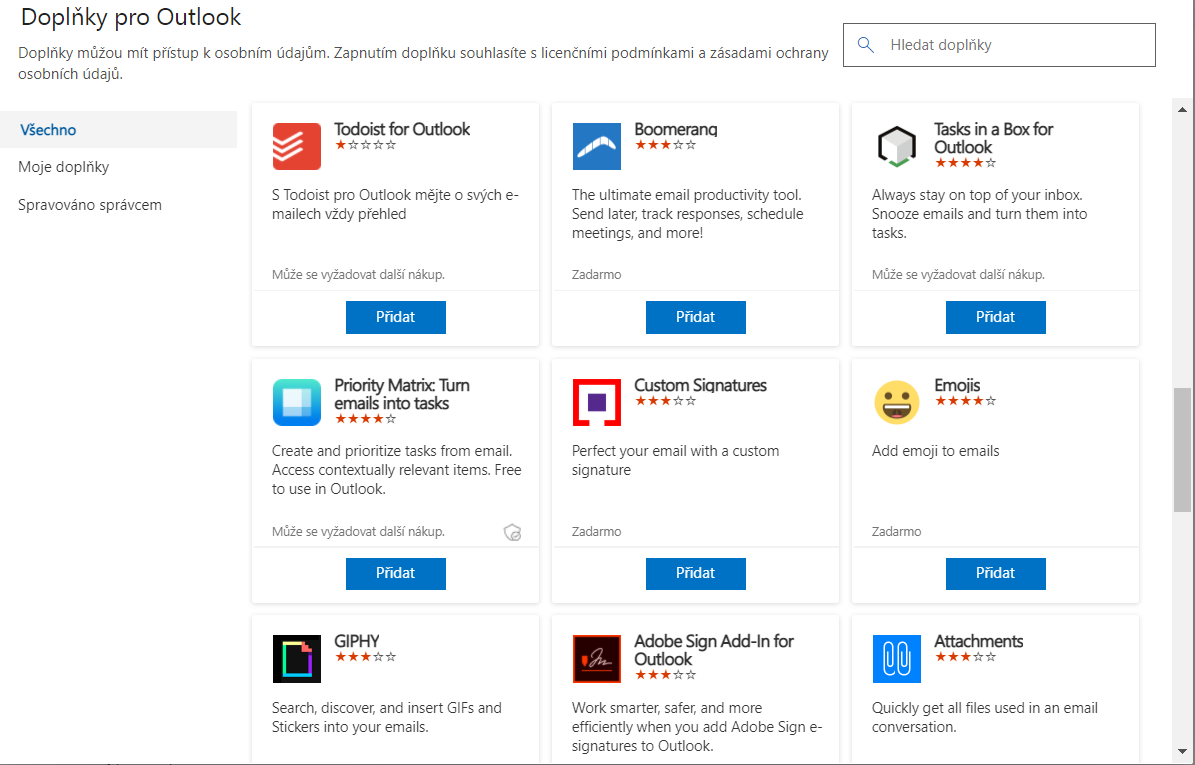Click the Tasks in a Box hexagon icon
The height and width of the screenshot is (765, 1195).
pyautogui.click(x=896, y=146)
